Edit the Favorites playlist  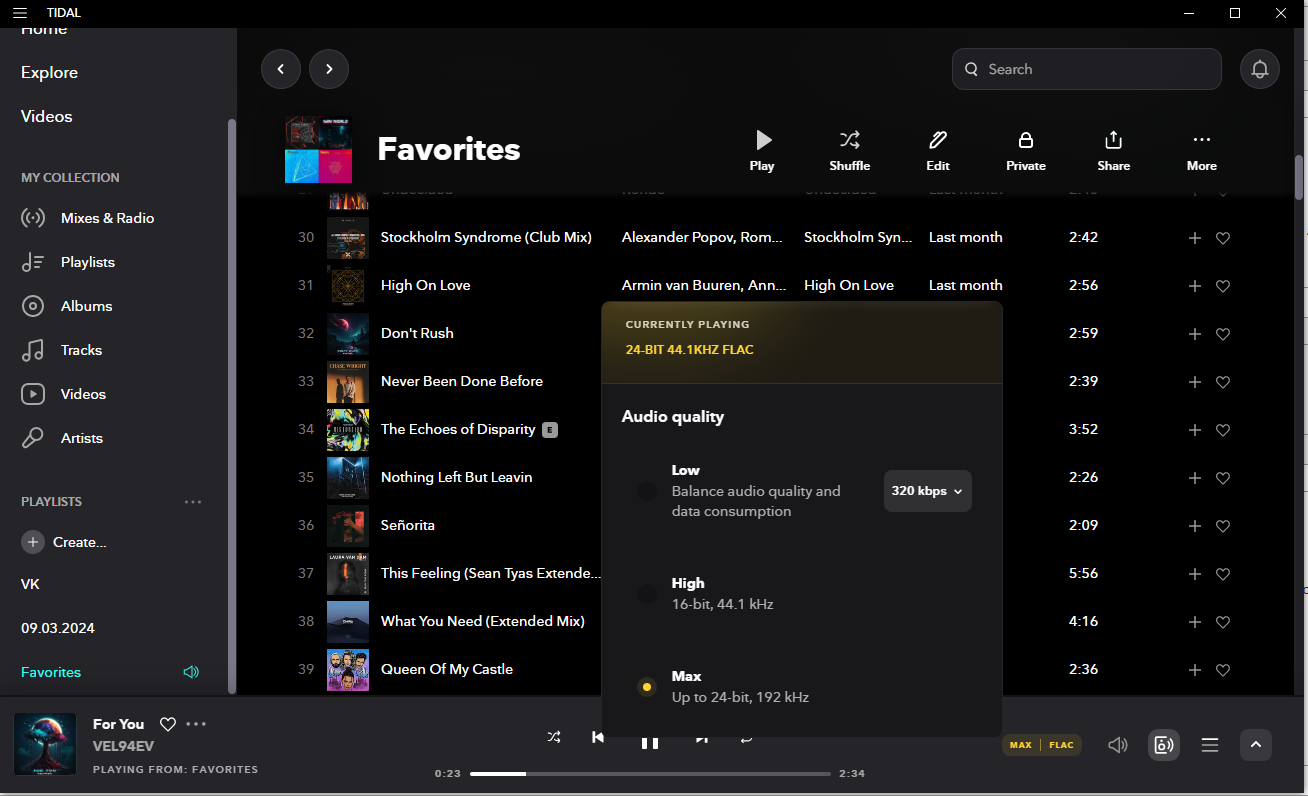(x=938, y=150)
